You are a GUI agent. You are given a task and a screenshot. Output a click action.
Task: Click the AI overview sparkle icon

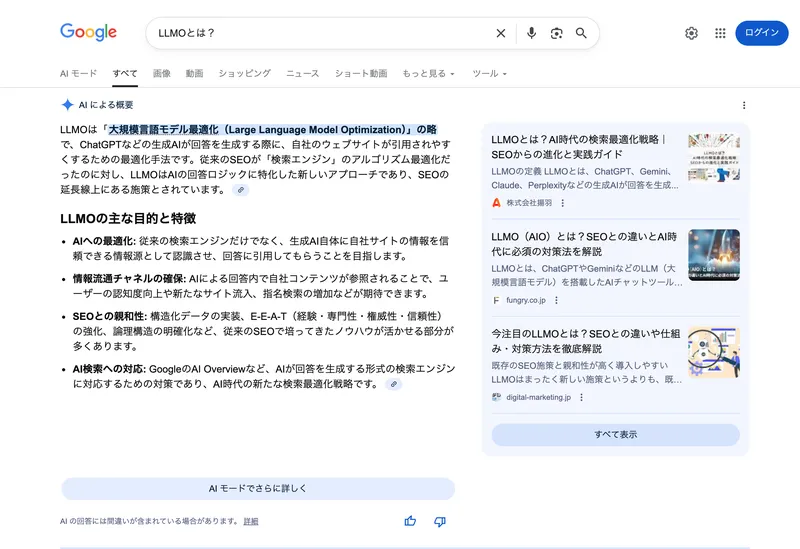[67, 105]
